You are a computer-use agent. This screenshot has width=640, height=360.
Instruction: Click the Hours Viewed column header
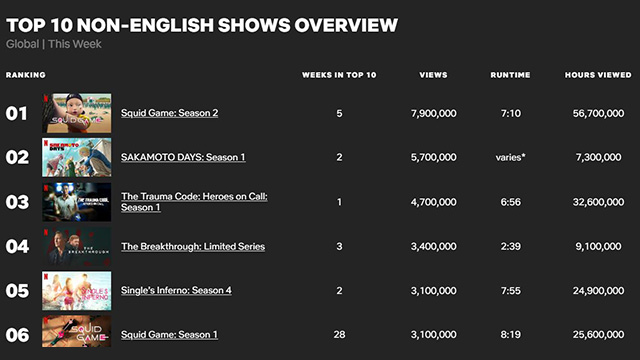[x=598, y=75]
